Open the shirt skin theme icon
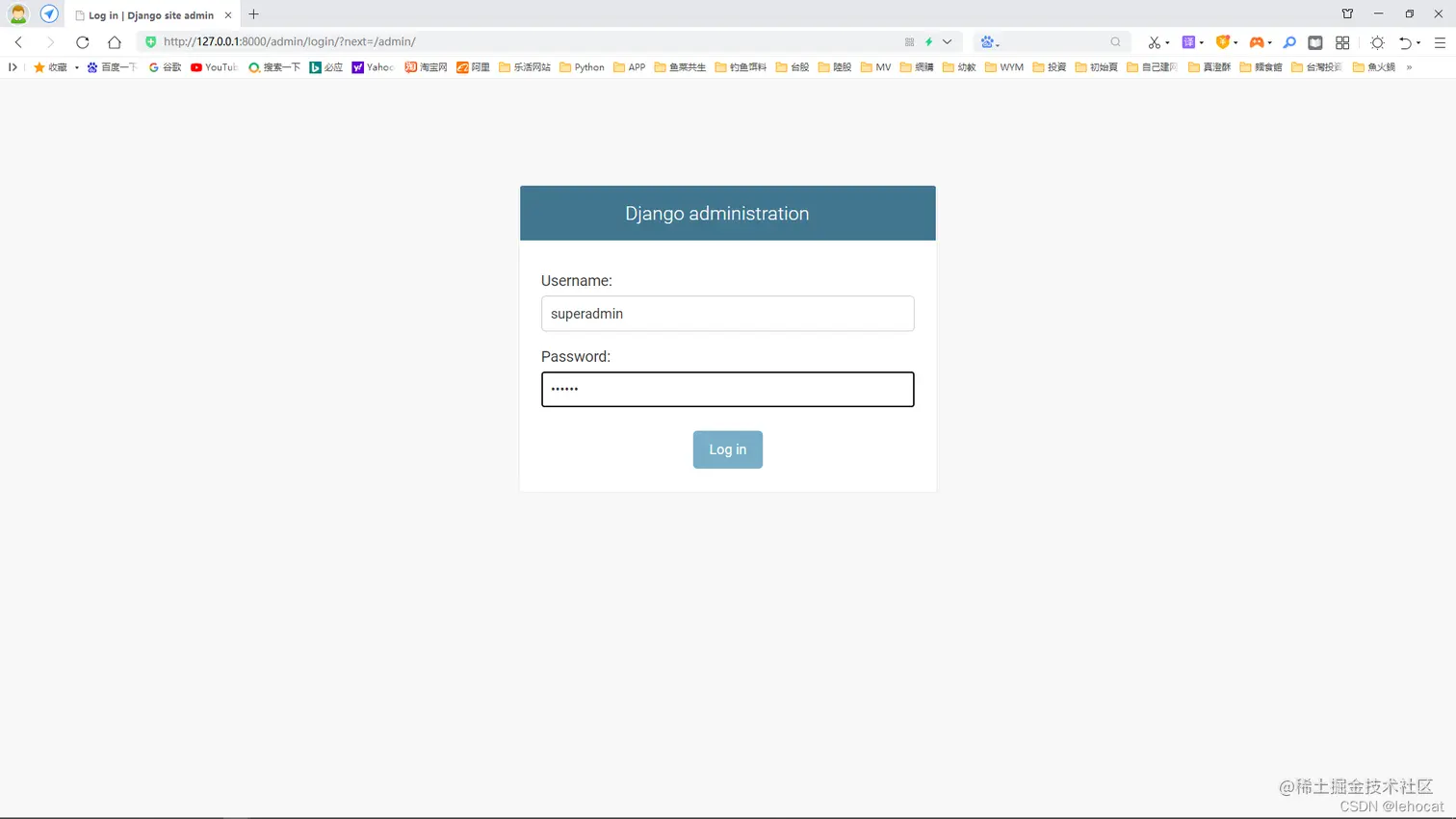 (x=1347, y=13)
